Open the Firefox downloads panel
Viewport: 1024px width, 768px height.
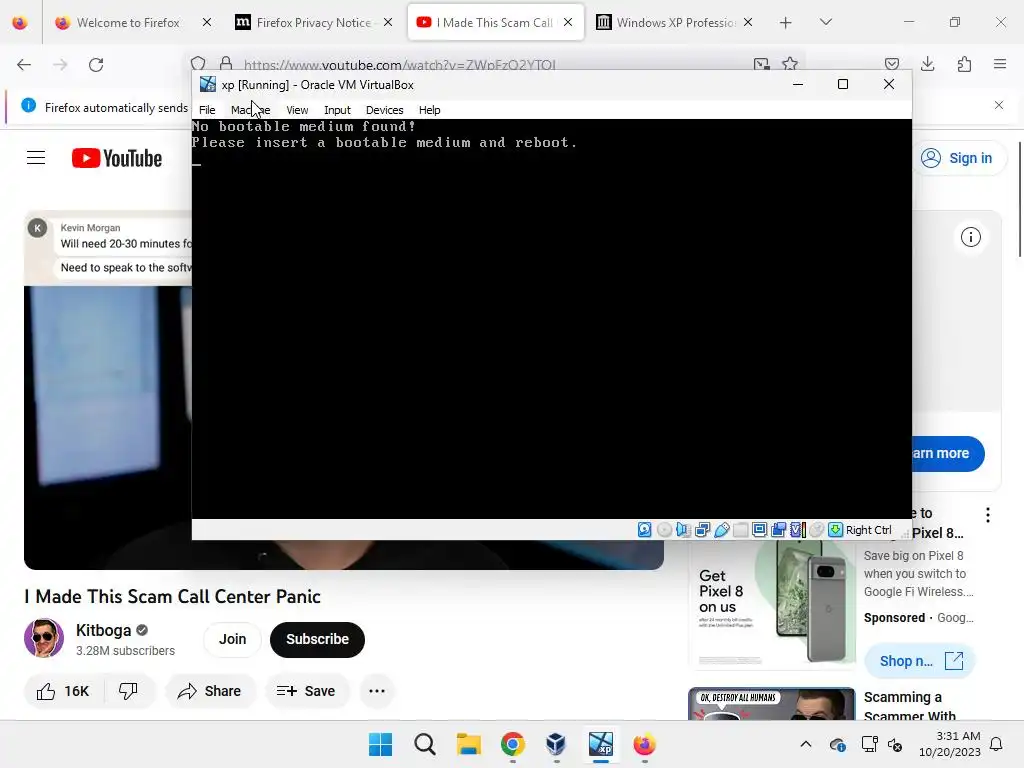(x=927, y=64)
